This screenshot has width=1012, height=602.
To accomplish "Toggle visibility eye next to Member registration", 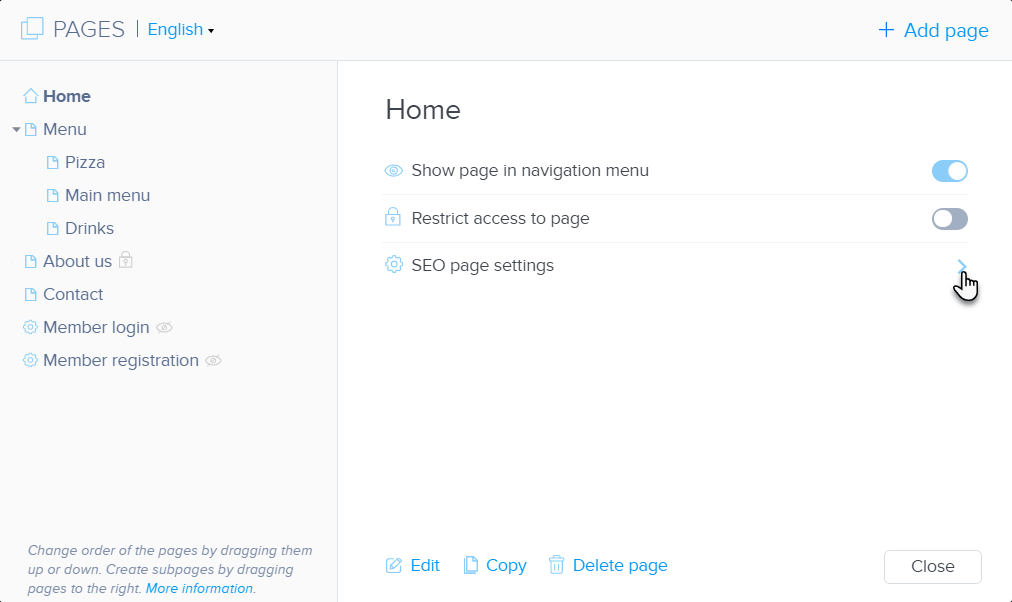I will click(x=213, y=361).
